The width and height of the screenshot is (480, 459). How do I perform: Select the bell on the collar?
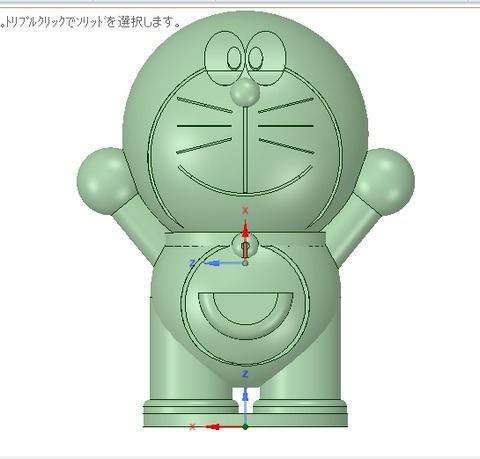tap(245, 245)
